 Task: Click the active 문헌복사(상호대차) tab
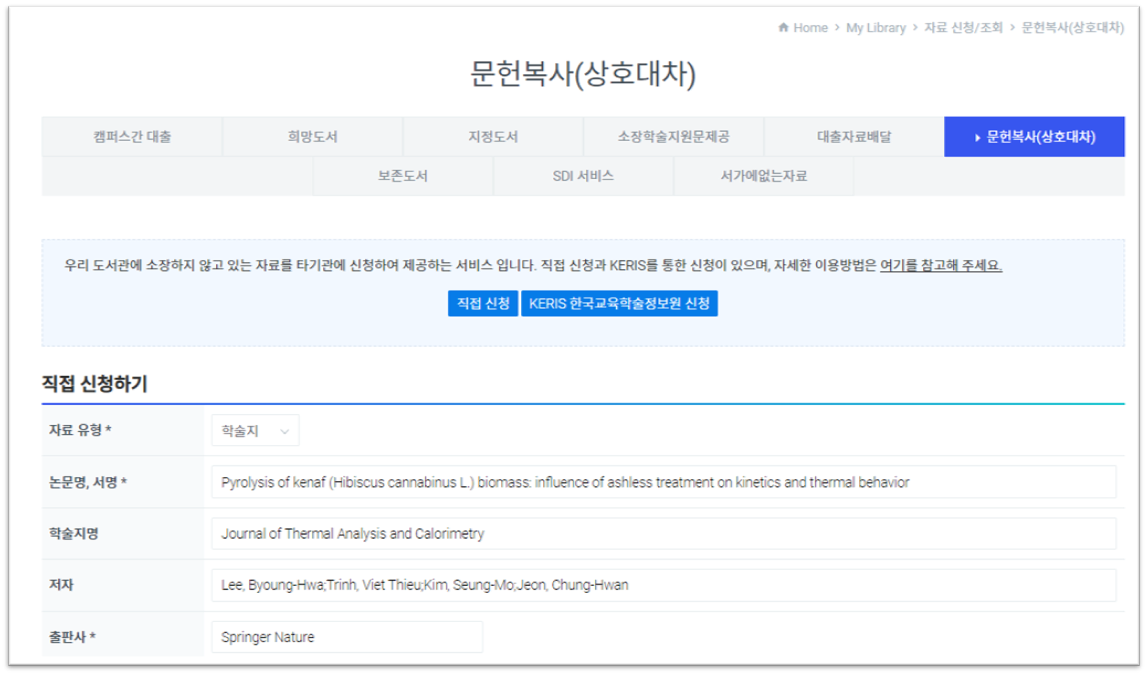point(1034,137)
